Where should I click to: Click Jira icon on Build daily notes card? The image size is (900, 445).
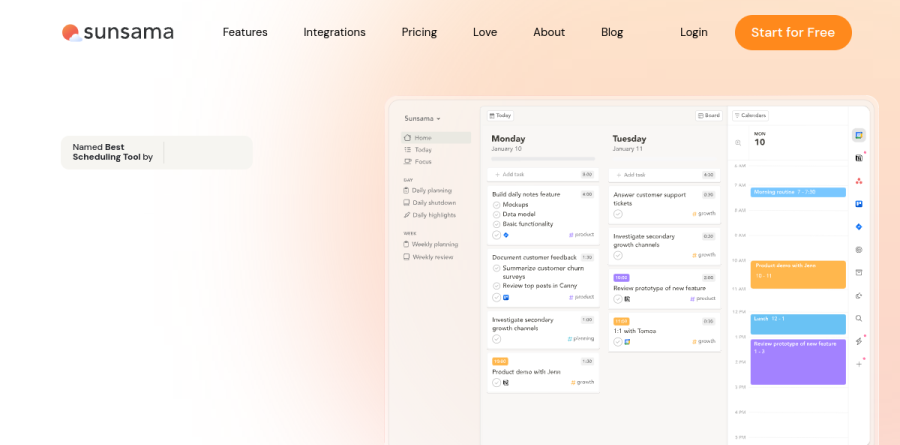coord(506,235)
